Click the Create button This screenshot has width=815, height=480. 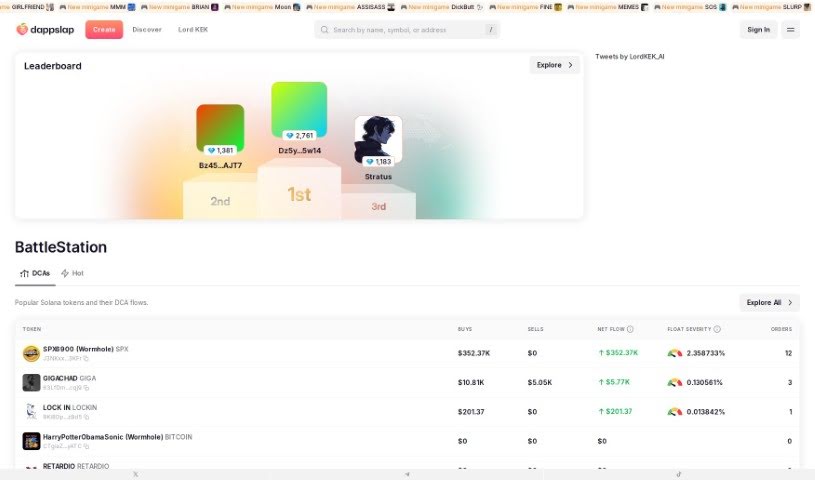click(x=104, y=30)
